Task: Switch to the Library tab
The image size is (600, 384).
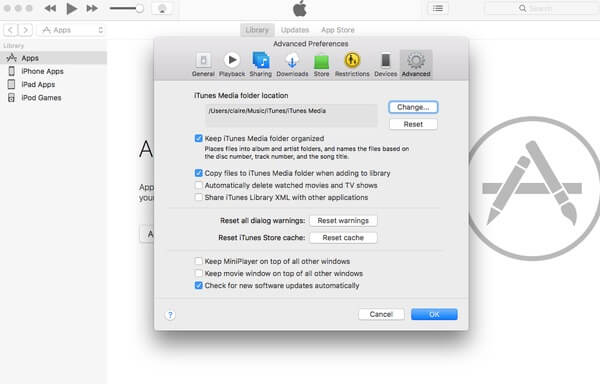Action: [x=257, y=30]
